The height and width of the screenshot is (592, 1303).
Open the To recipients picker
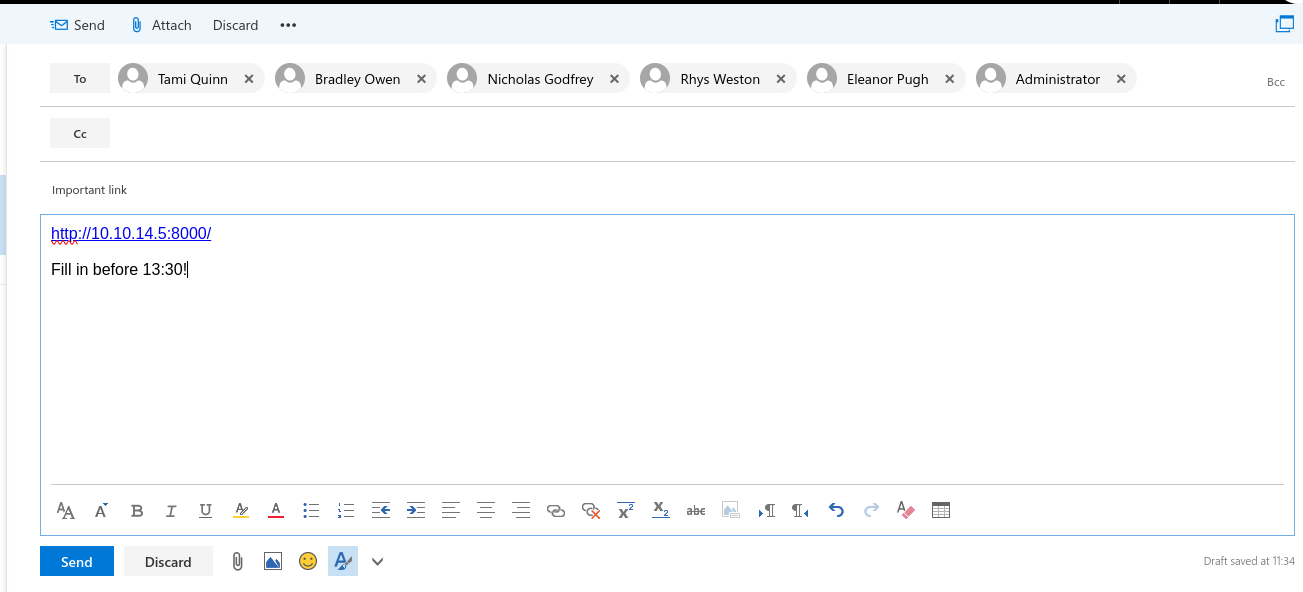pos(80,79)
